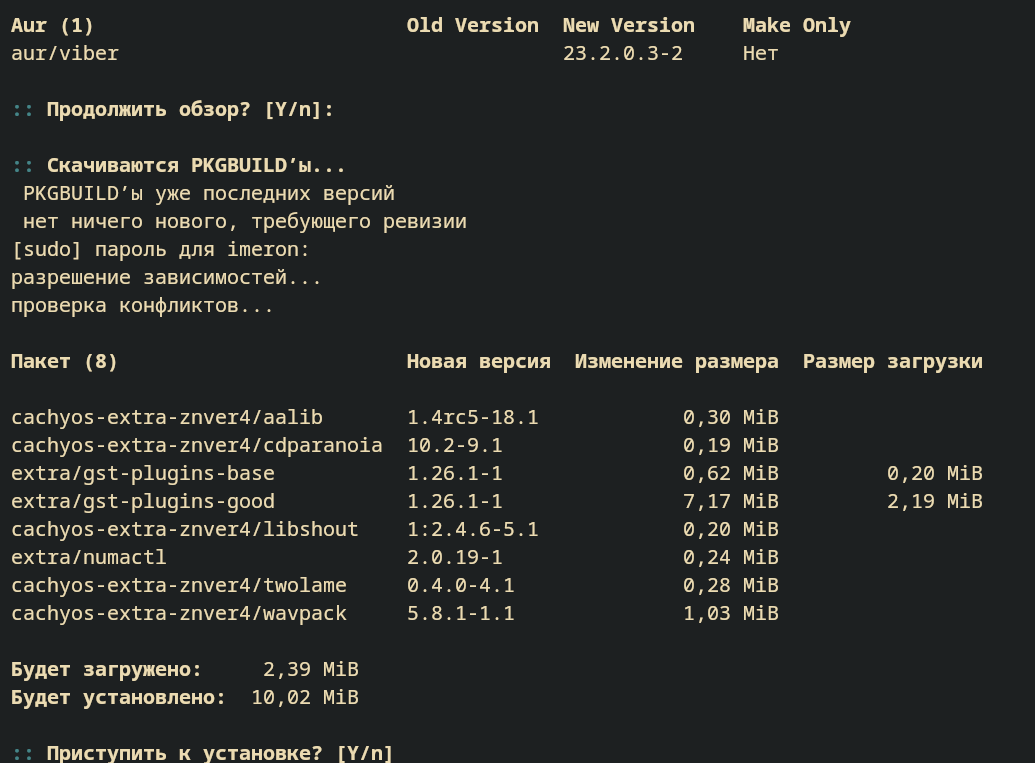
Task: Click the 'Будет установлено: 10,02 MiB' total line
Action: coord(185,698)
